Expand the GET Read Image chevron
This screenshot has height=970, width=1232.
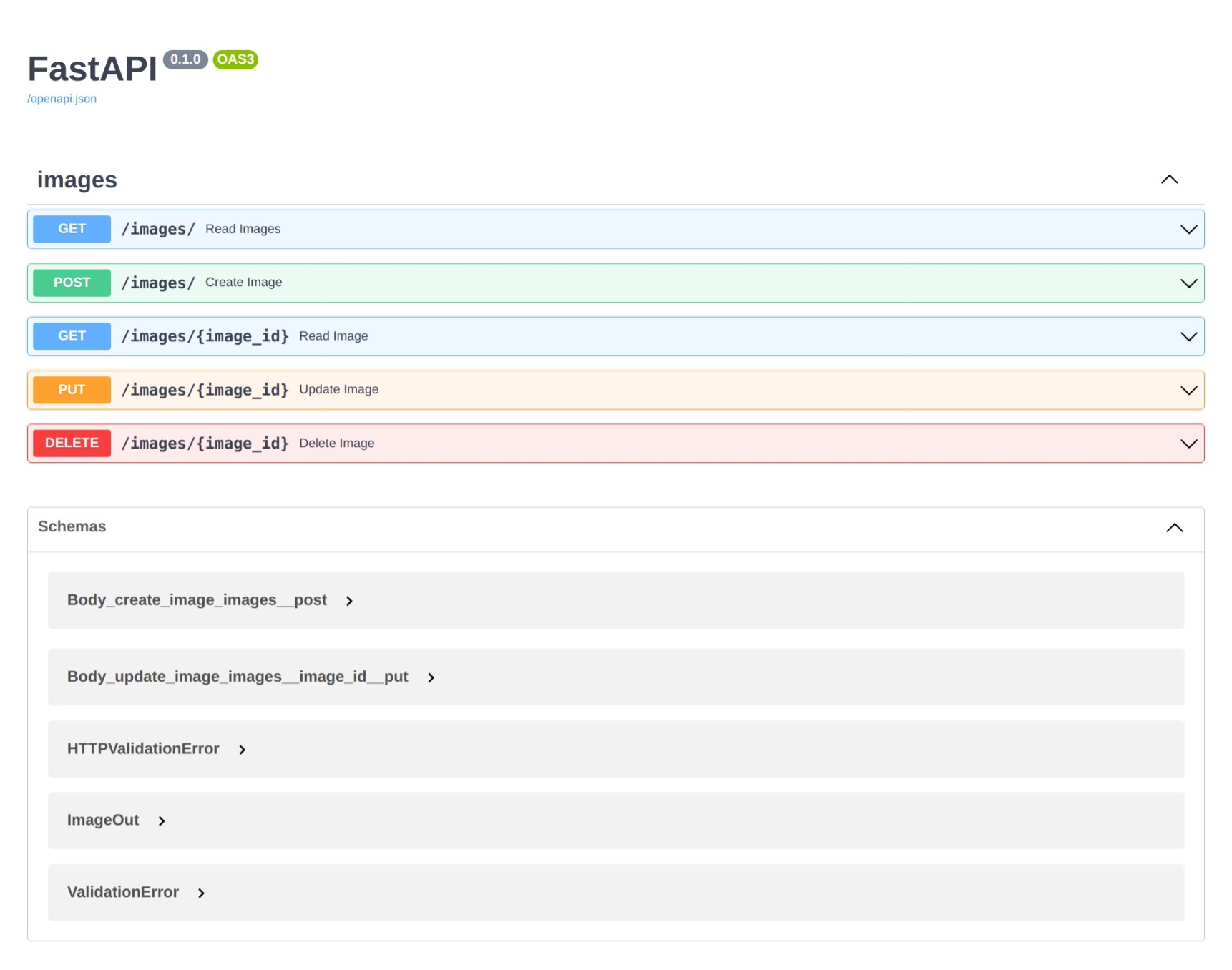click(x=1188, y=337)
